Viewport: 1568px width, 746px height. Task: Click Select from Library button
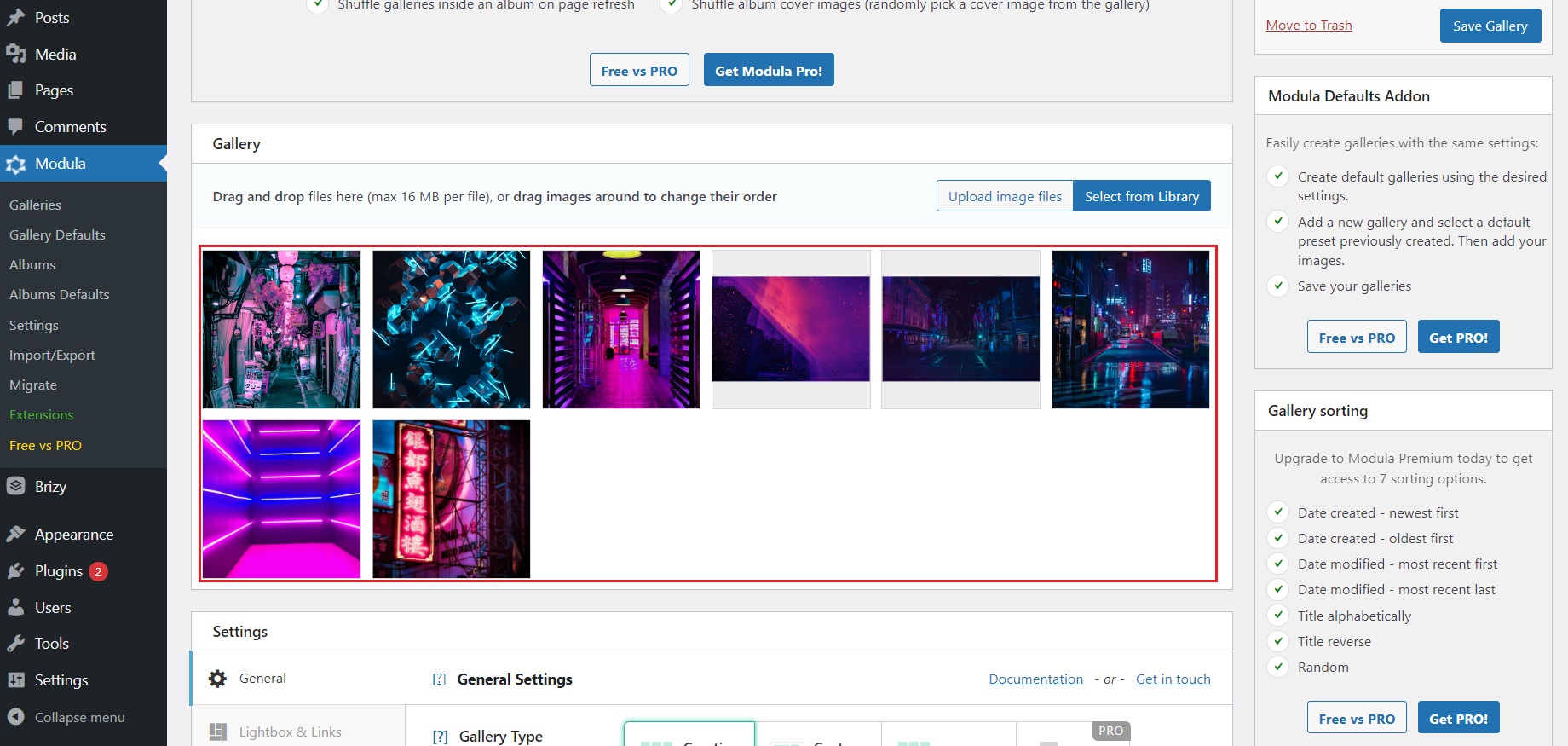pyautogui.click(x=1141, y=196)
